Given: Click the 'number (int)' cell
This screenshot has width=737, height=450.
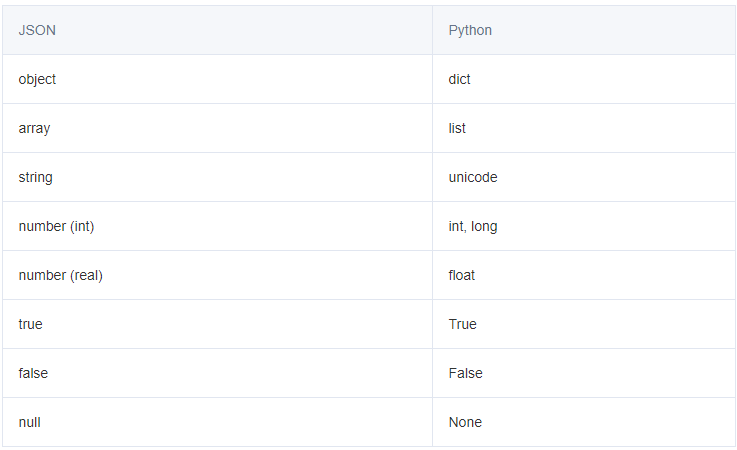Looking at the screenshot, I should 56,226.
